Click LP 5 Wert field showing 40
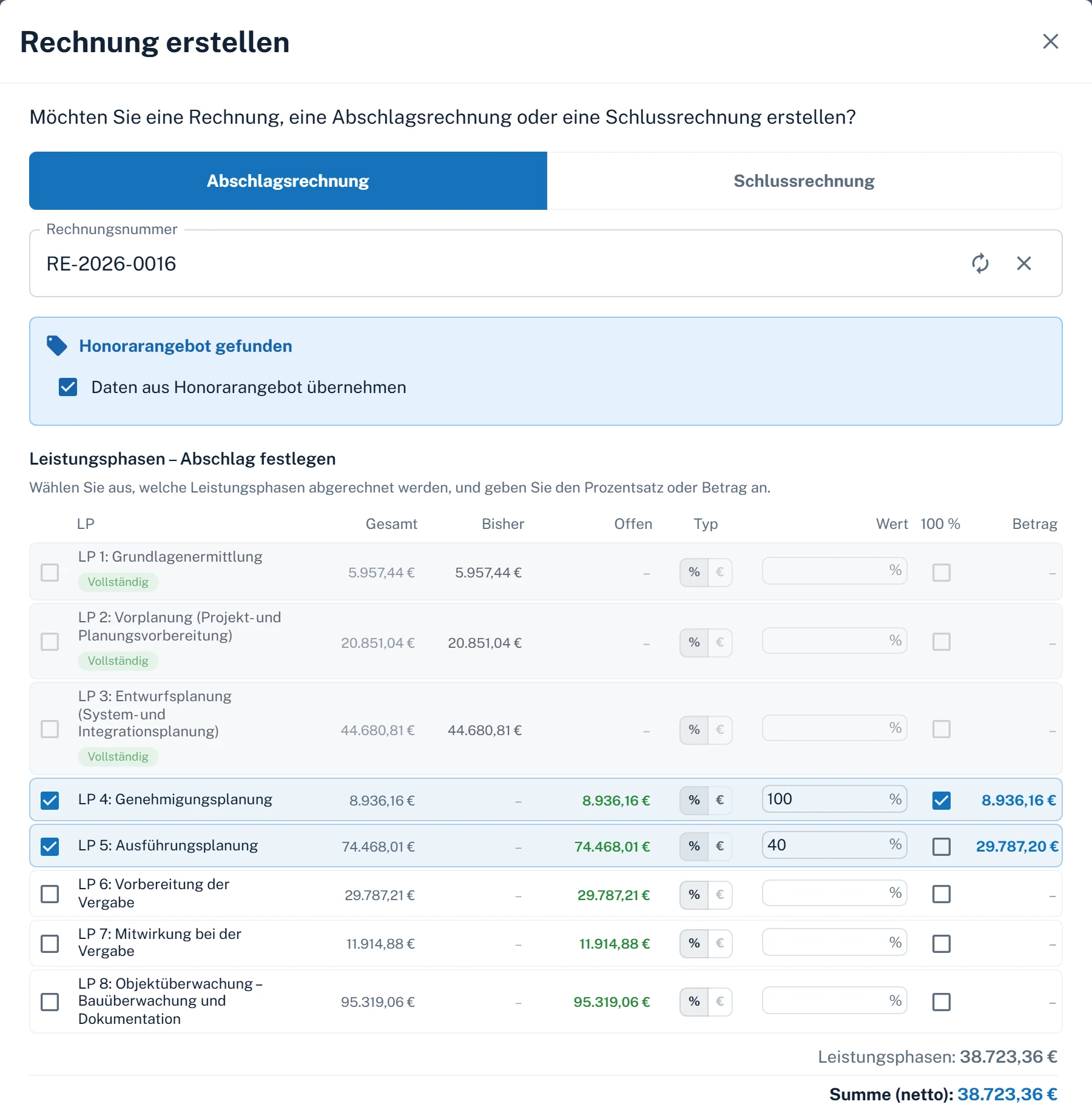The width and height of the screenshot is (1092, 1110). click(834, 845)
